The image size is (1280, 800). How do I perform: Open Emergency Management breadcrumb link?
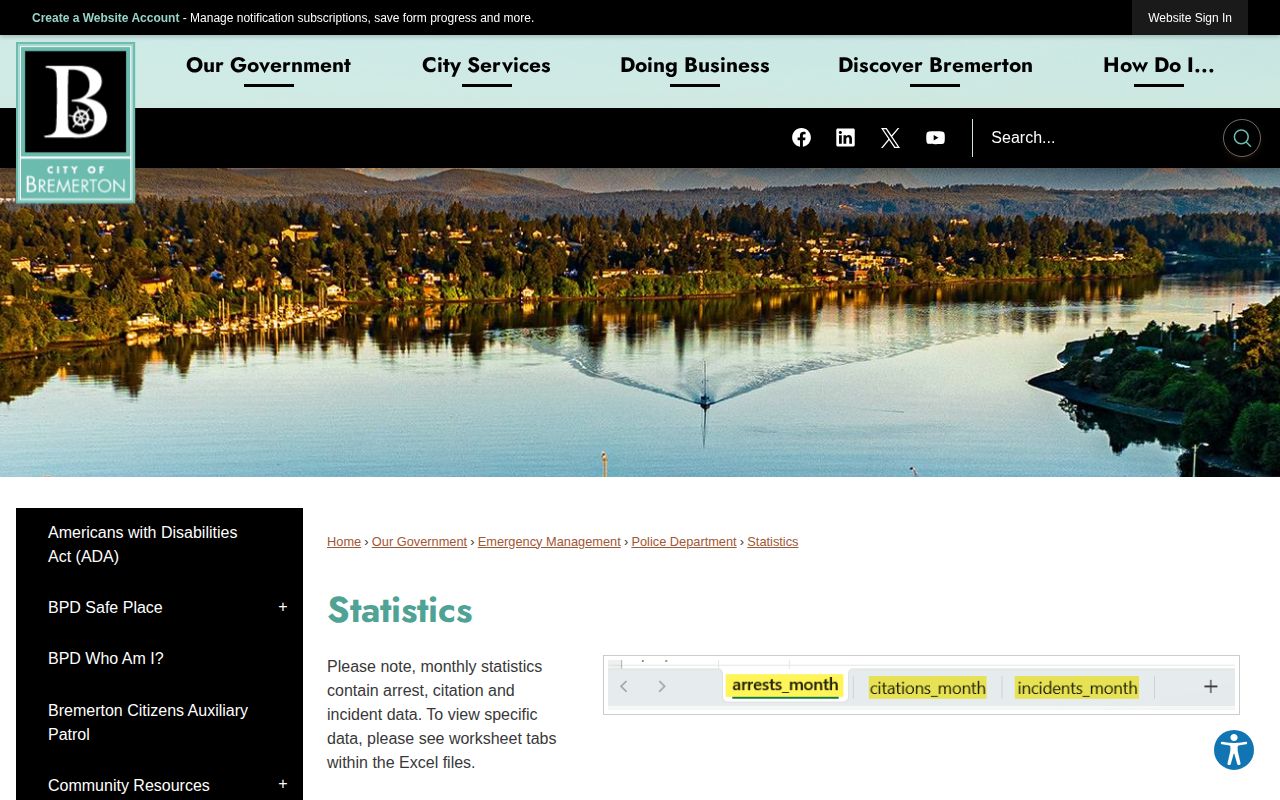pos(549,542)
